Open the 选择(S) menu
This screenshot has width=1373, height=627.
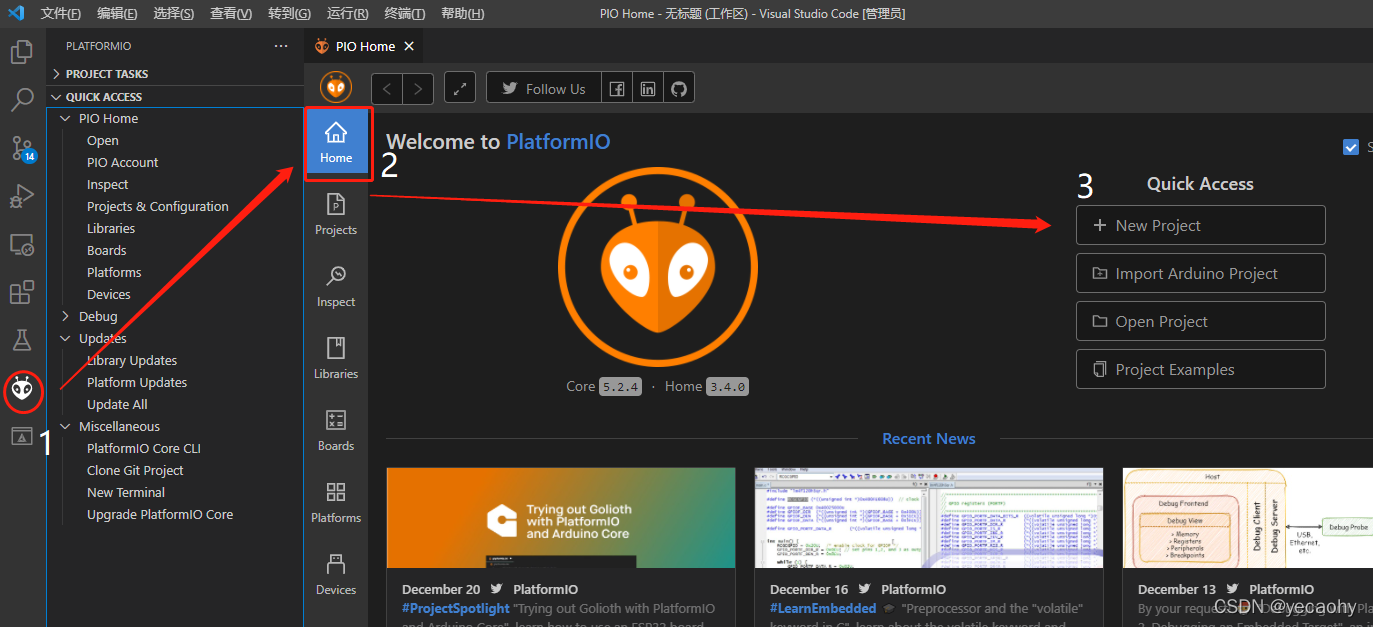(174, 14)
